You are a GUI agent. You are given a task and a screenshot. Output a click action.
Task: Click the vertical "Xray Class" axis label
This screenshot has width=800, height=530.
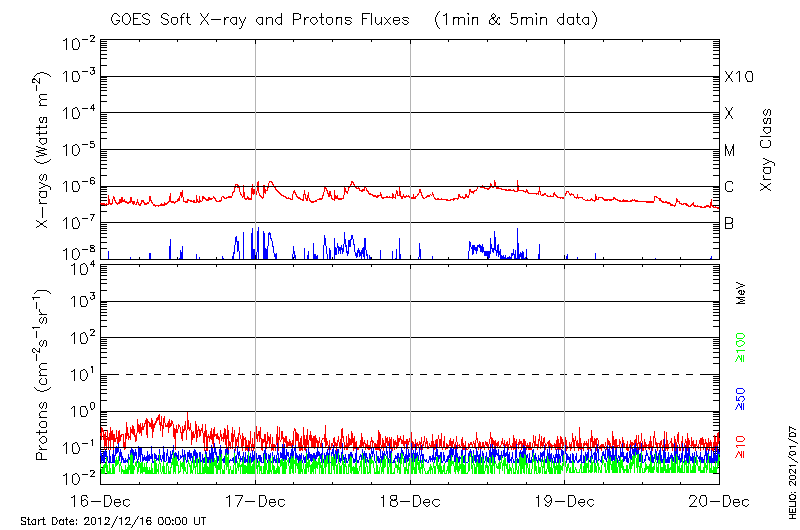767,151
